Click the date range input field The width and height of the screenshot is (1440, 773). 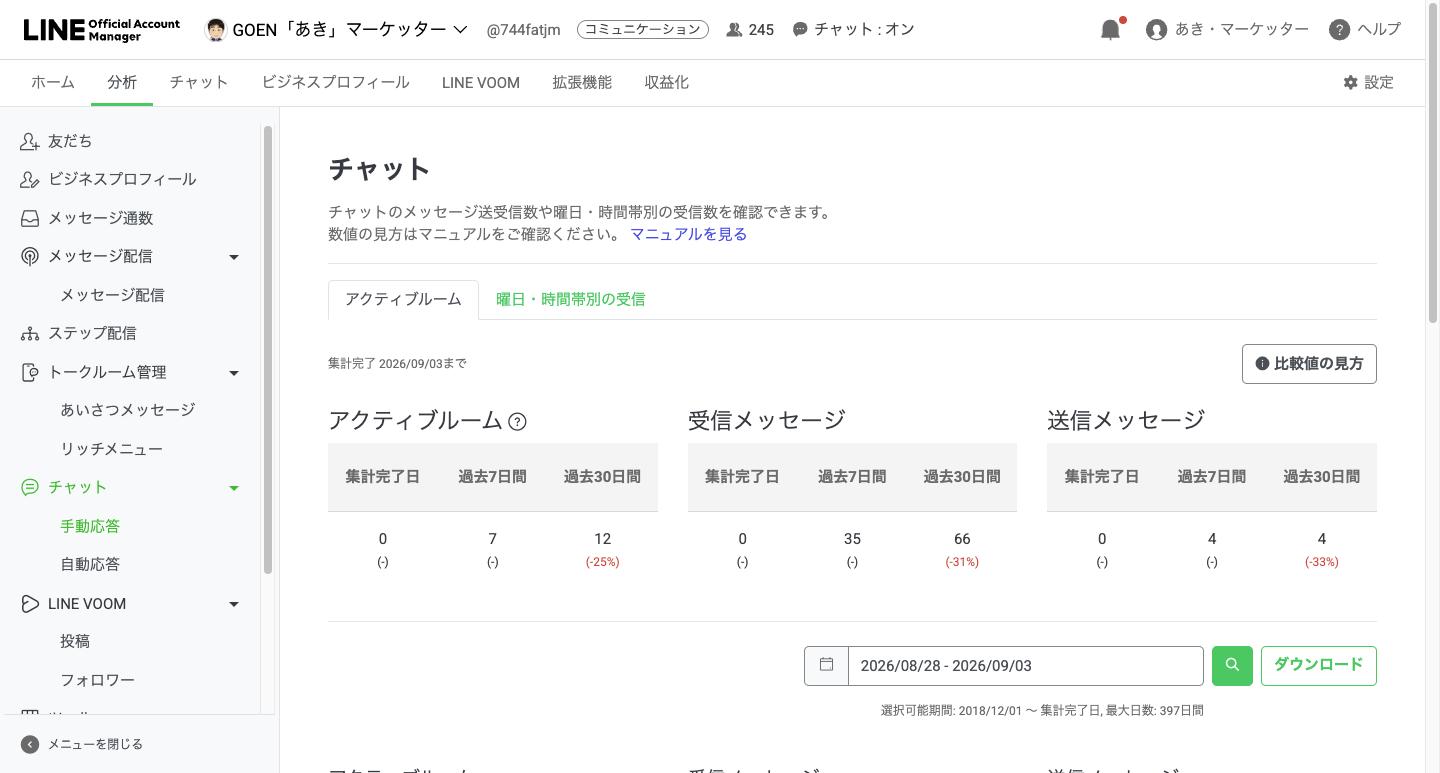1026,666
